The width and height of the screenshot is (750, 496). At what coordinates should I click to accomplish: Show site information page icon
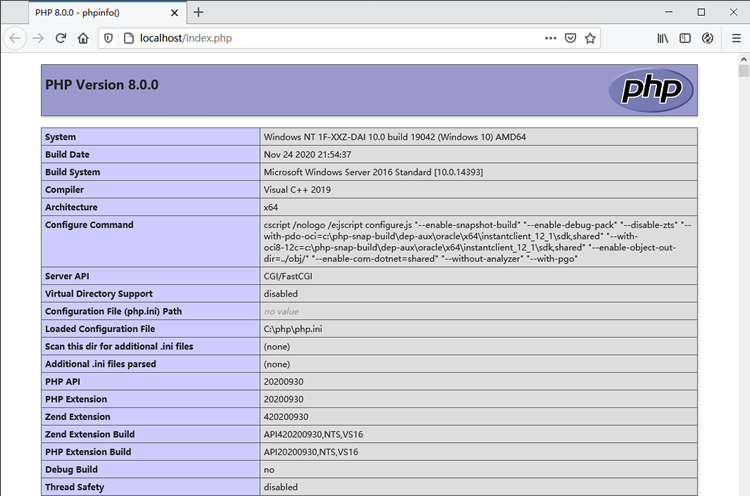128,38
